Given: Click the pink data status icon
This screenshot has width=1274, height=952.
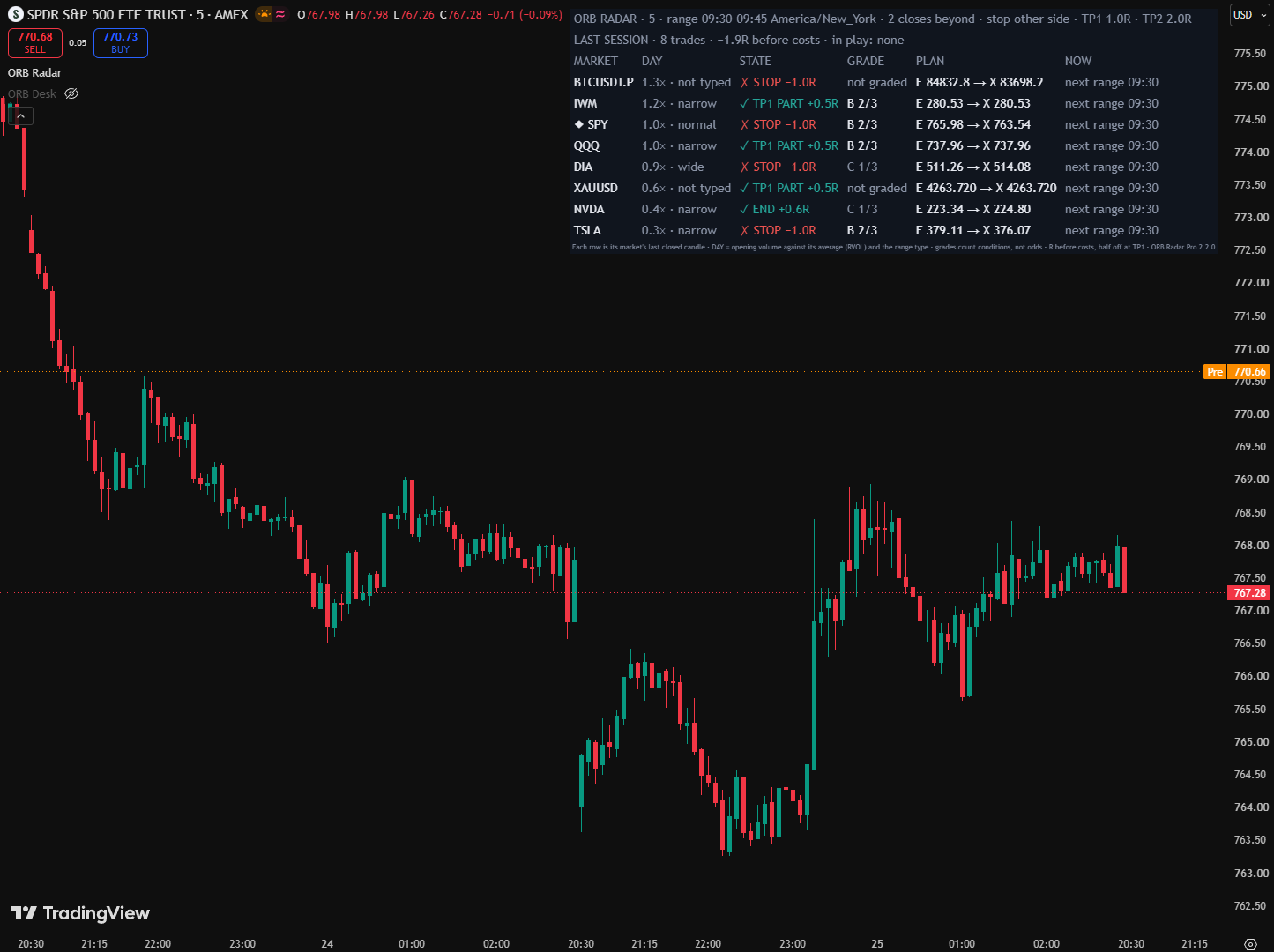Looking at the screenshot, I should click(x=281, y=15).
